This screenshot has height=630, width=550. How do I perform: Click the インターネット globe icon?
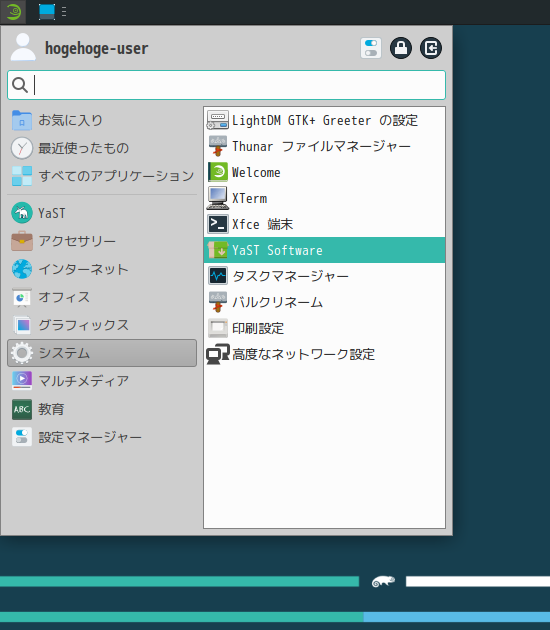click(x=22, y=269)
